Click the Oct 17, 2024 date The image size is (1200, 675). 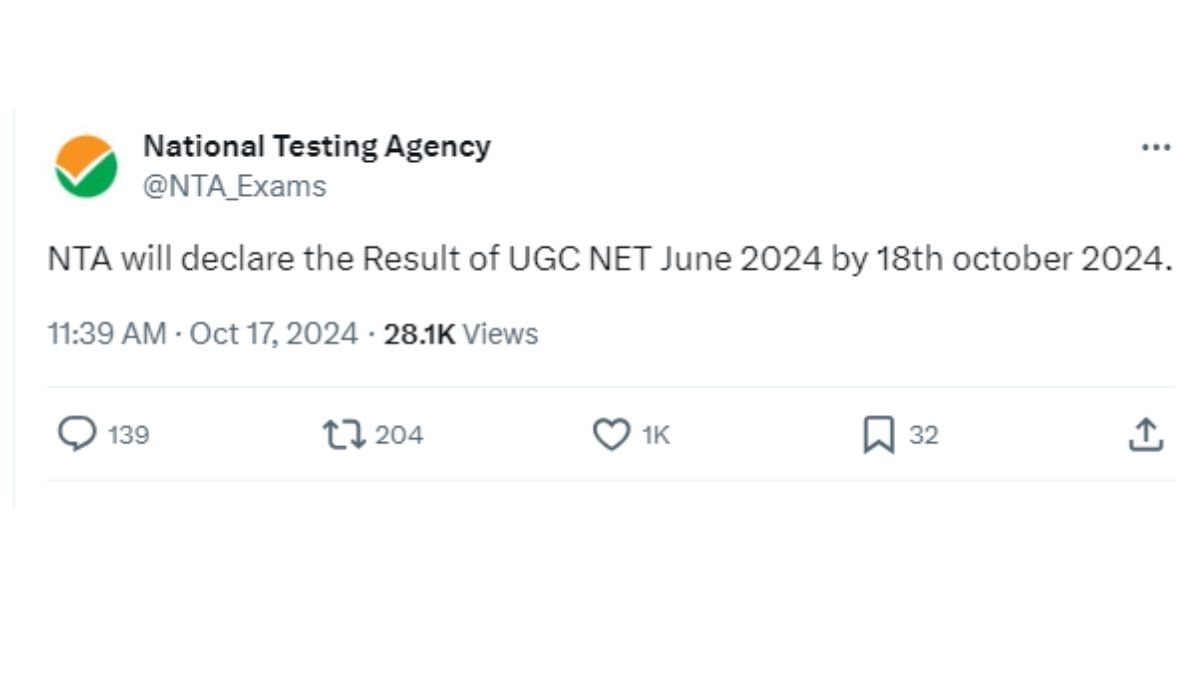(273, 333)
